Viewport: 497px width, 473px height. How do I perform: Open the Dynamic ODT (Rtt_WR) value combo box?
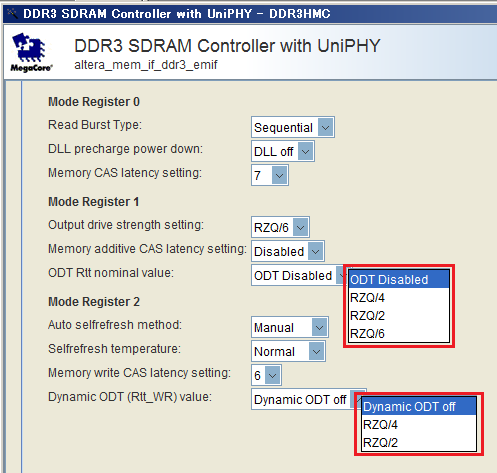tap(308, 399)
